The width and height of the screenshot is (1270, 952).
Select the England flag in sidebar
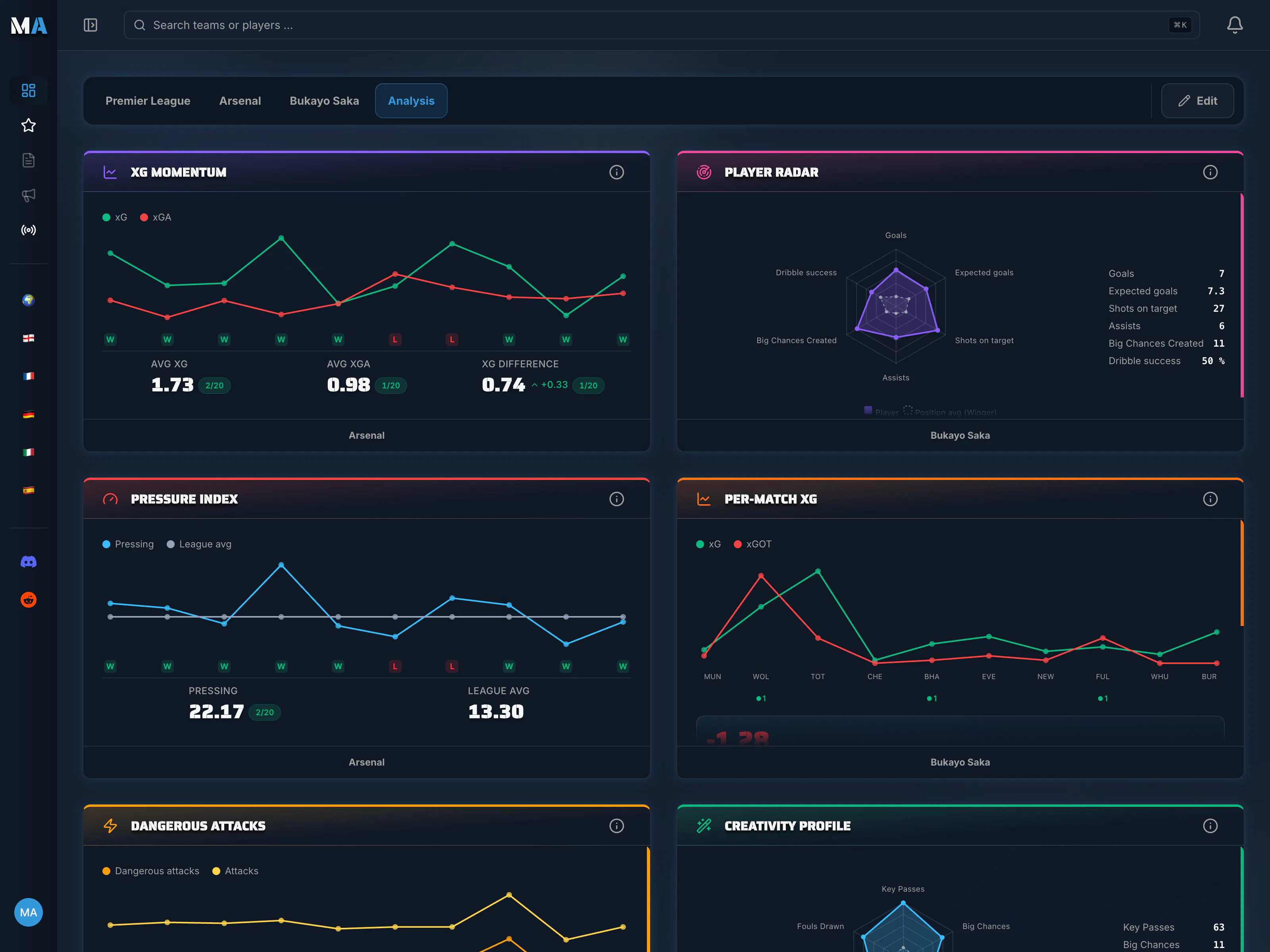[x=29, y=338]
